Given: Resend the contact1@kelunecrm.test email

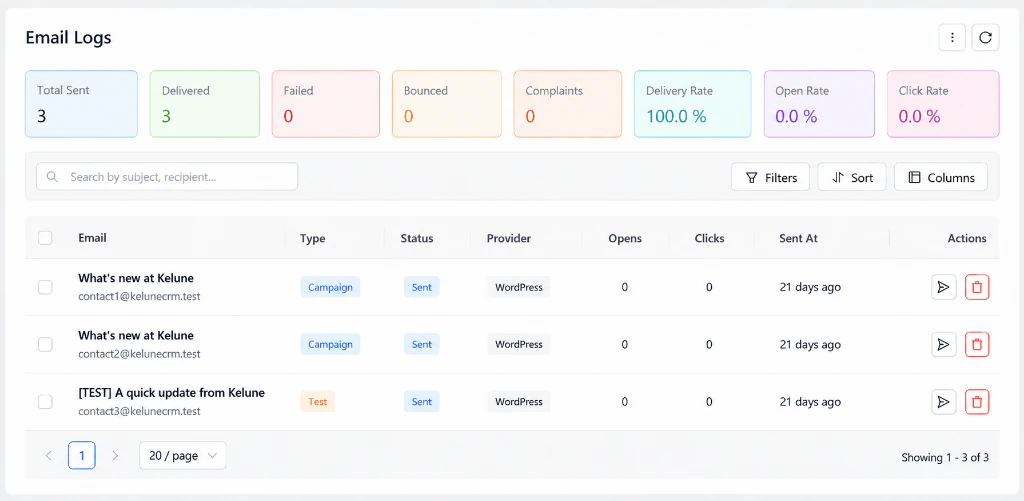Looking at the screenshot, I should [x=944, y=287].
